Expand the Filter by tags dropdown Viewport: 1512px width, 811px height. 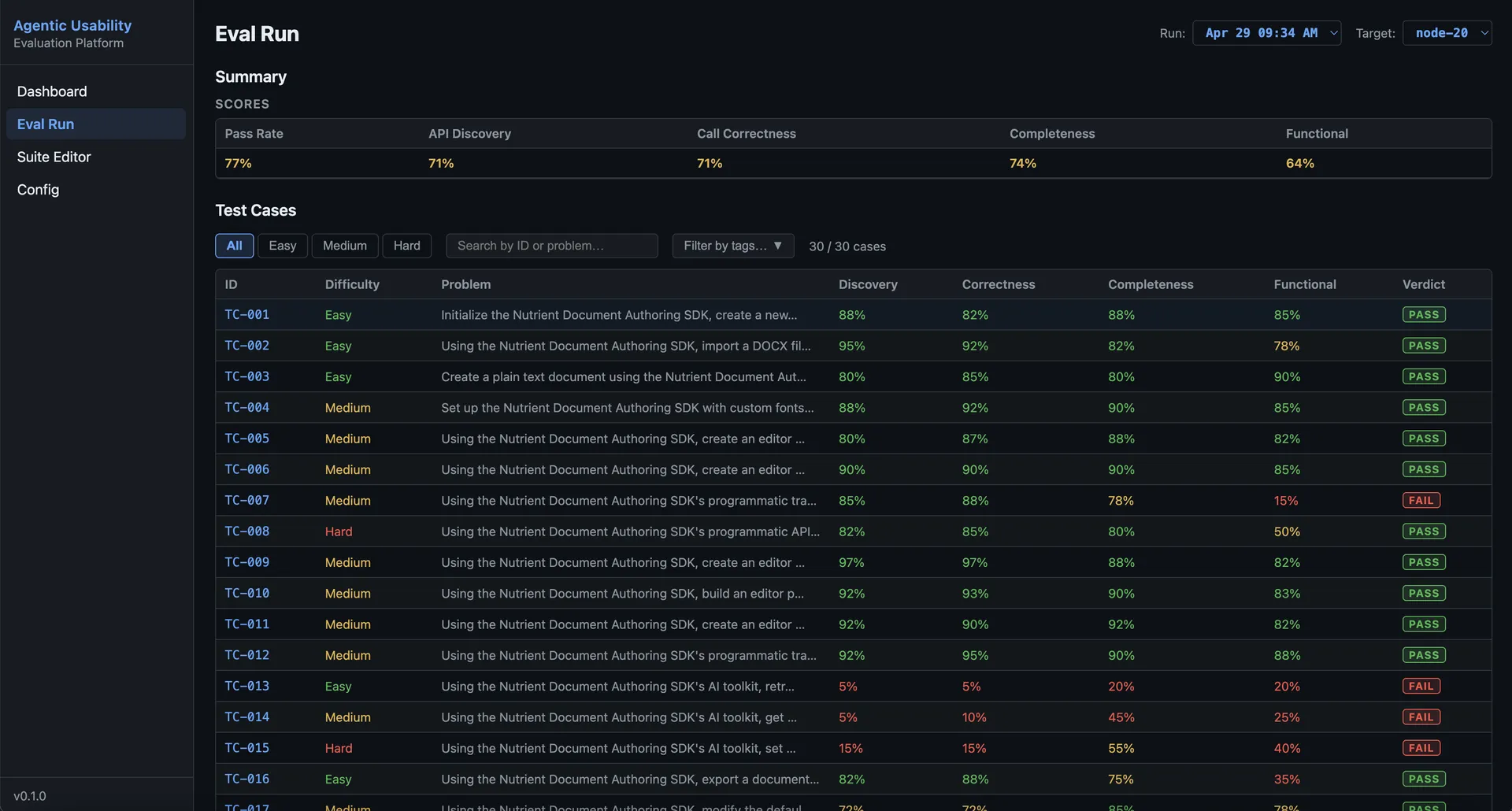pos(732,246)
